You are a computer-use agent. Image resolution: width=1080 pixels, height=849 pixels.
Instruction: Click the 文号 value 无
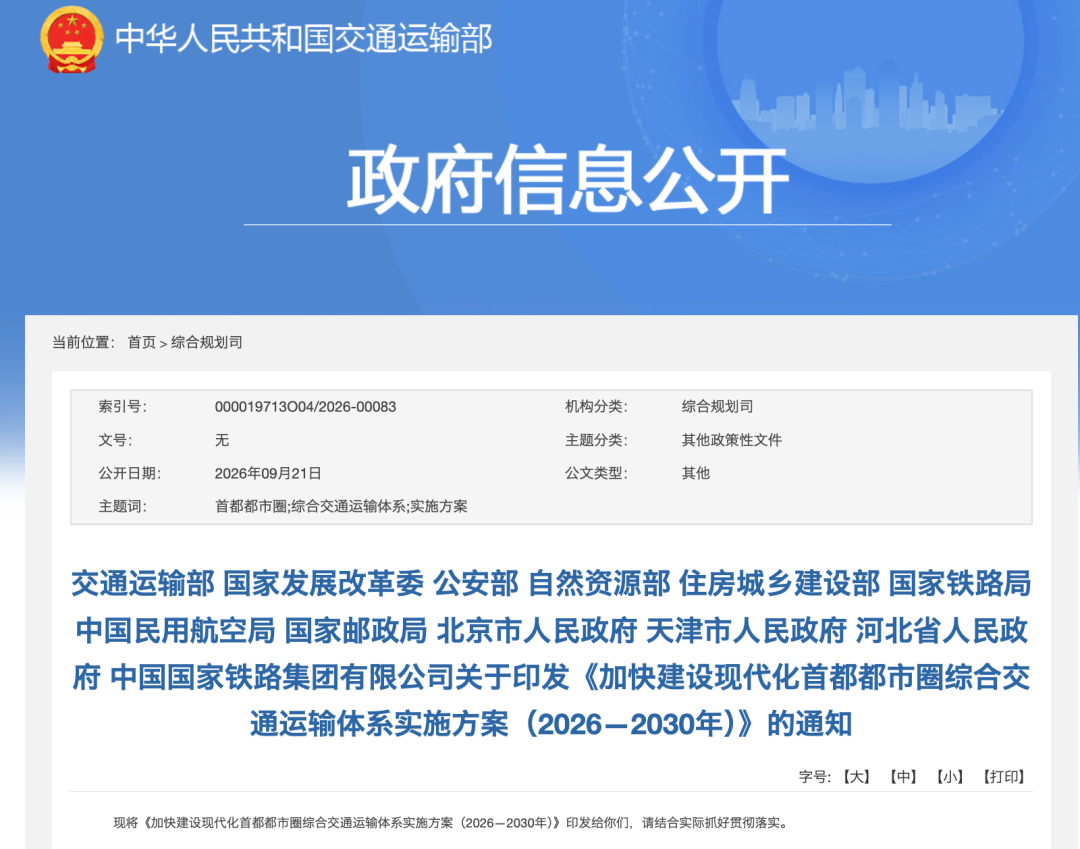click(x=222, y=440)
